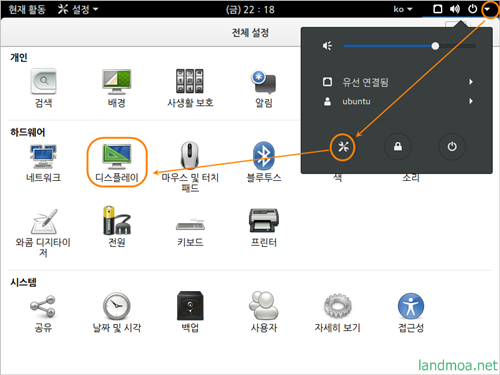This screenshot has height=375, width=500.
Task: Click the speaker icon in system menu popup
Action: click(x=327, y=46)
